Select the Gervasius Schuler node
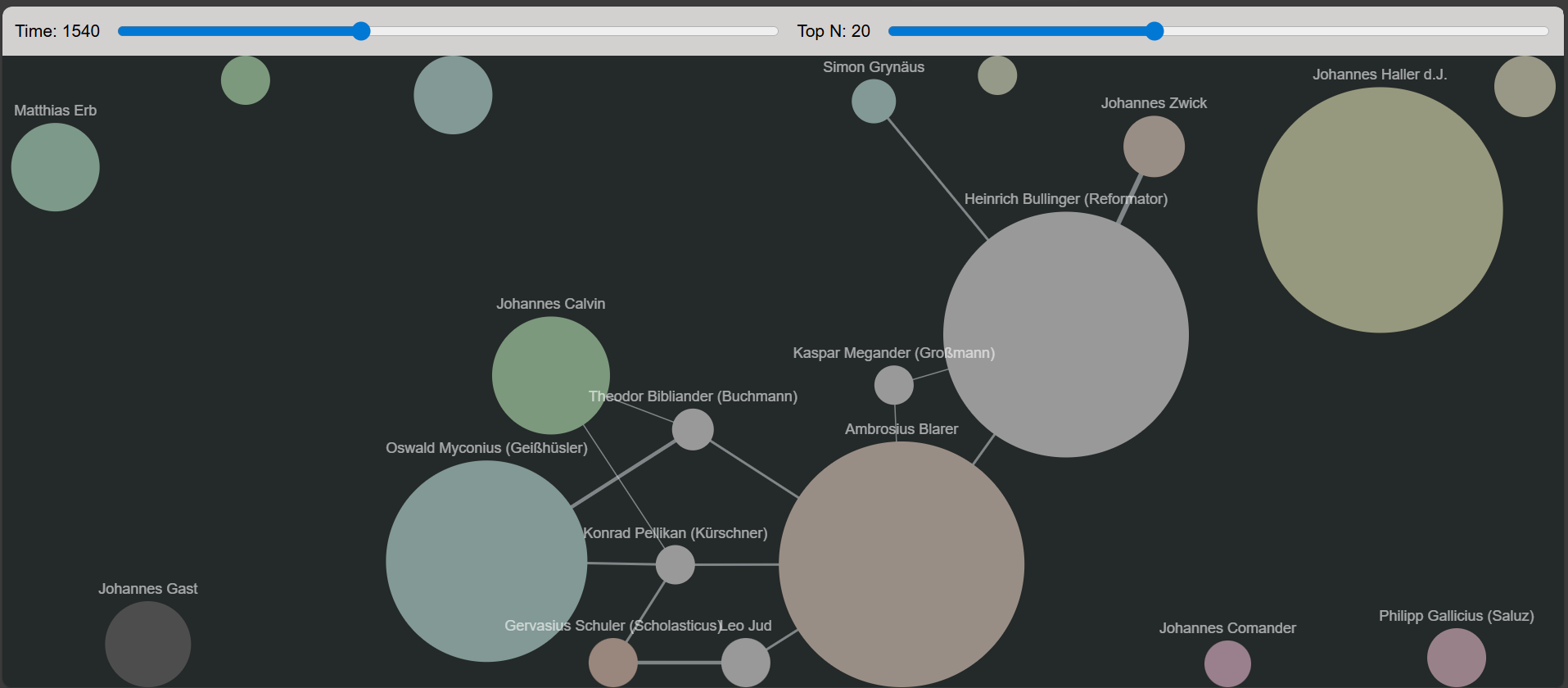This screenshot has height=688, width=1568. (613, 662)
